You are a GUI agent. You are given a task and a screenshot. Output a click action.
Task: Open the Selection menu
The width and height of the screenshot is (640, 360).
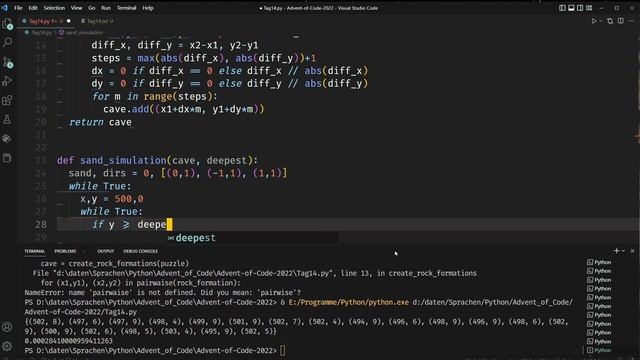54,8
